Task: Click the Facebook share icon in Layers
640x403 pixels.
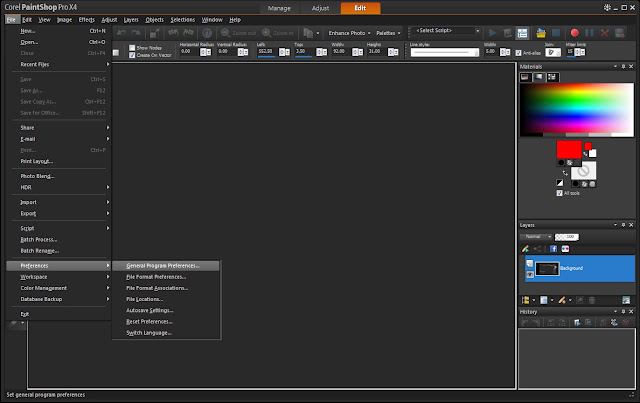Action: click(x=553, y=249)
